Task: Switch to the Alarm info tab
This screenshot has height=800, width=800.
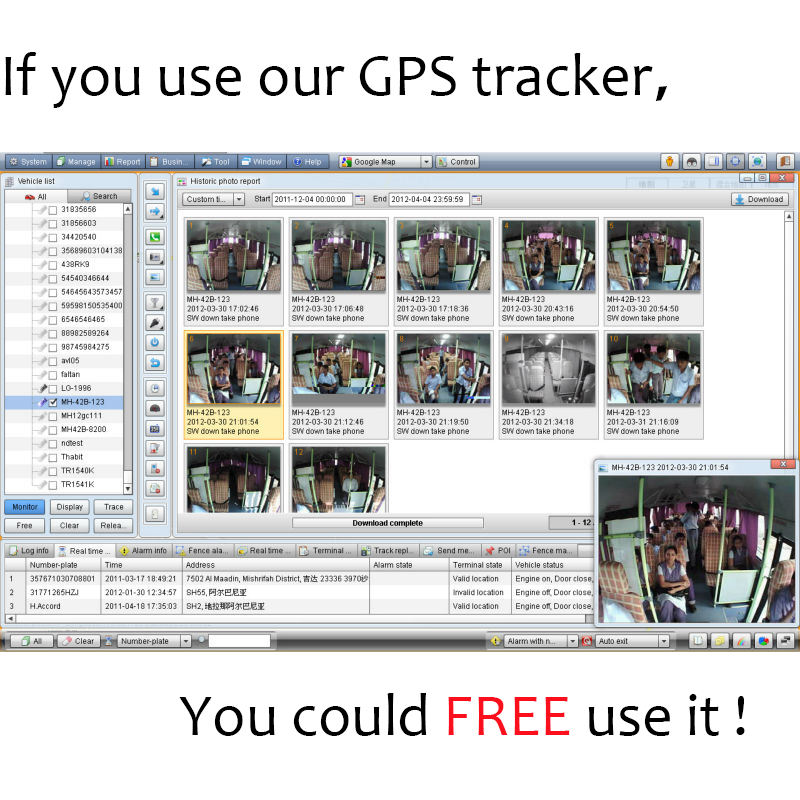Action: [143, 551]
